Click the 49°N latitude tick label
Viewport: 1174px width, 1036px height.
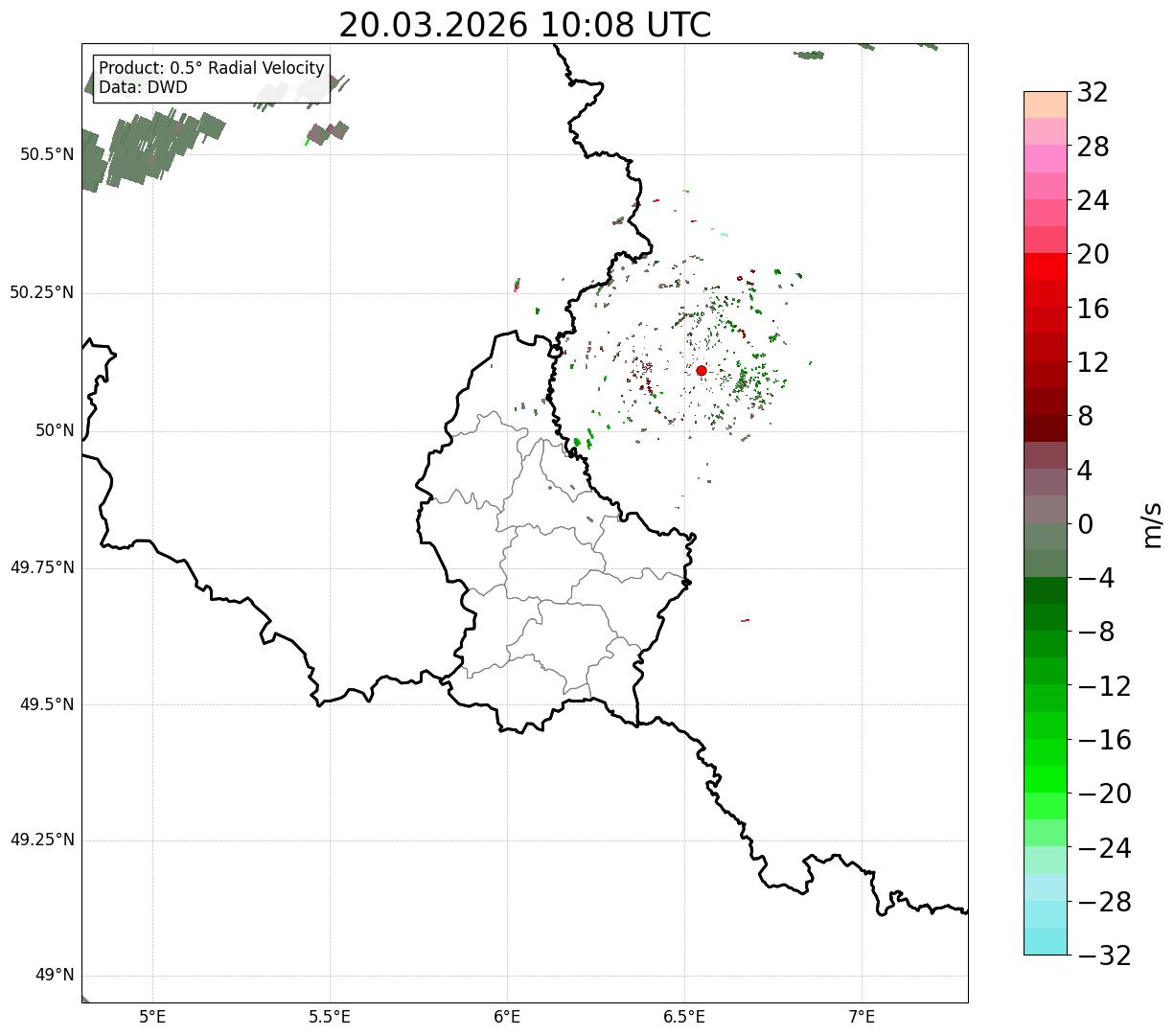[55, 976]
